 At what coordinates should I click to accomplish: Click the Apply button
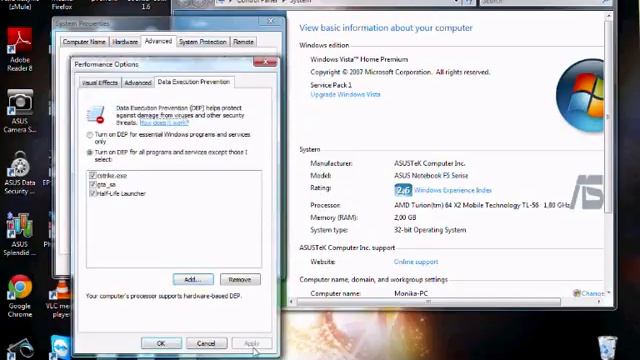(252, 343)
